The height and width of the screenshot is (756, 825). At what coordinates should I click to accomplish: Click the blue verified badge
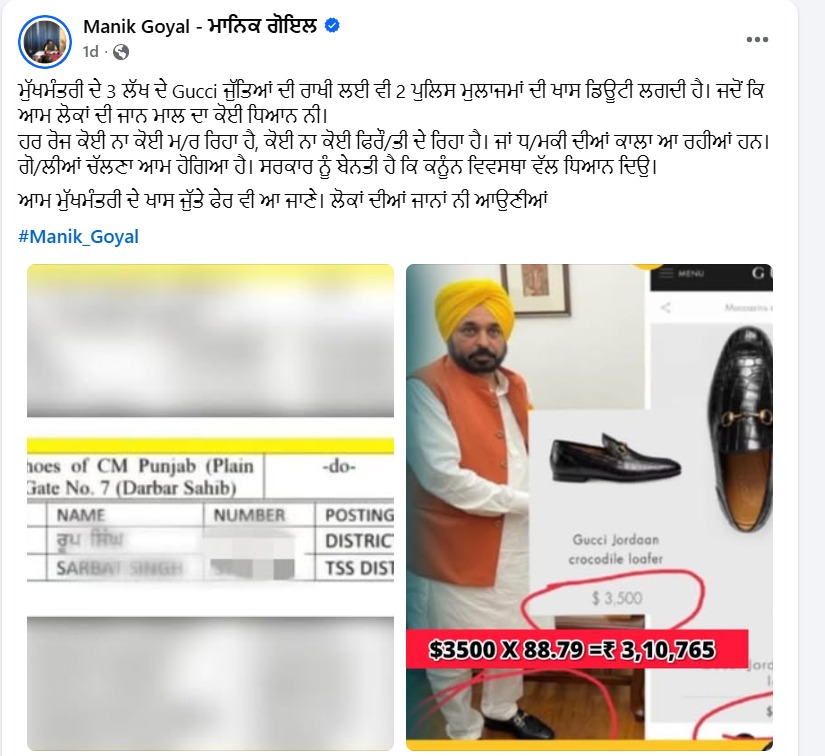click(x=332, y=25)
